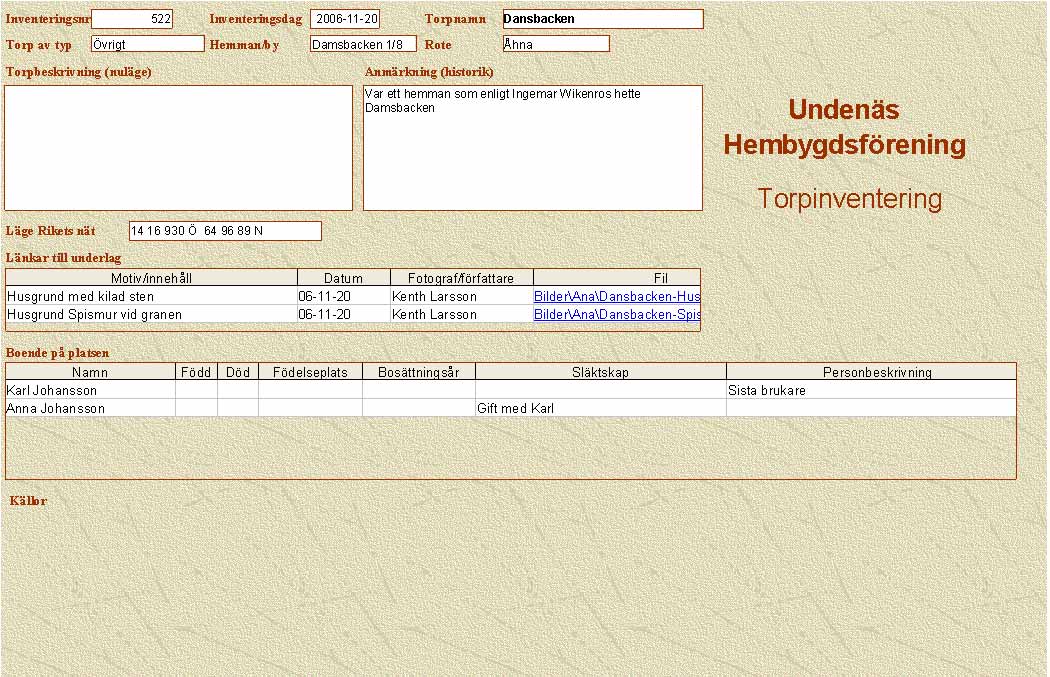Image resolution: width=1050 pixels, height=677 pixels.
Task: Select the Husgrund med kilad sten cell
Action: 151,297
